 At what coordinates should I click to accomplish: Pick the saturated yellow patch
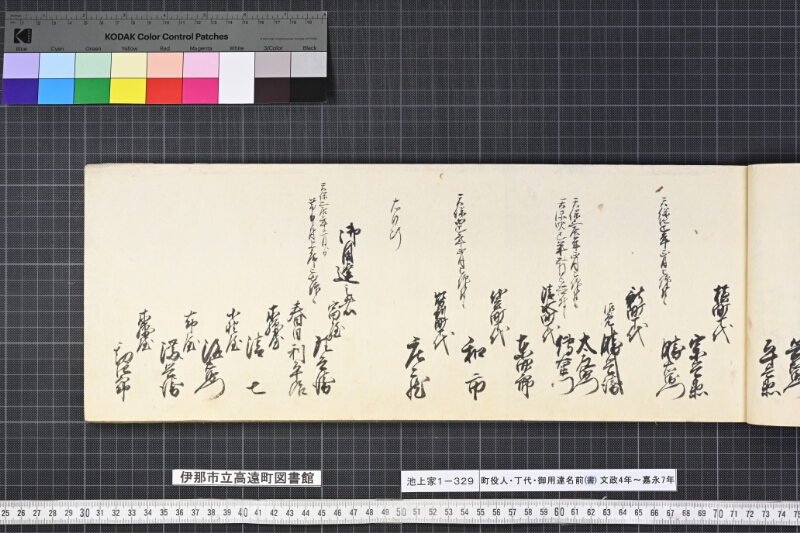coord(128,91)
